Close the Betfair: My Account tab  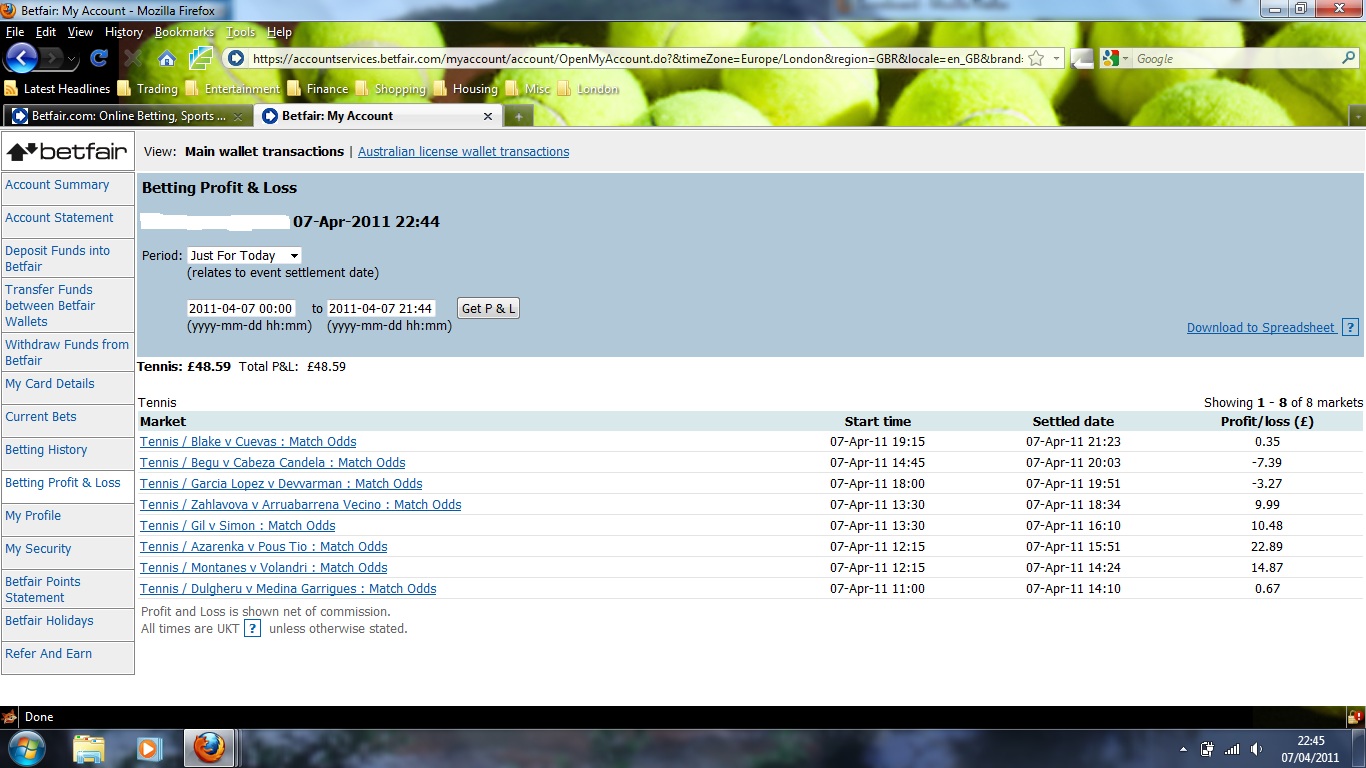488,116
